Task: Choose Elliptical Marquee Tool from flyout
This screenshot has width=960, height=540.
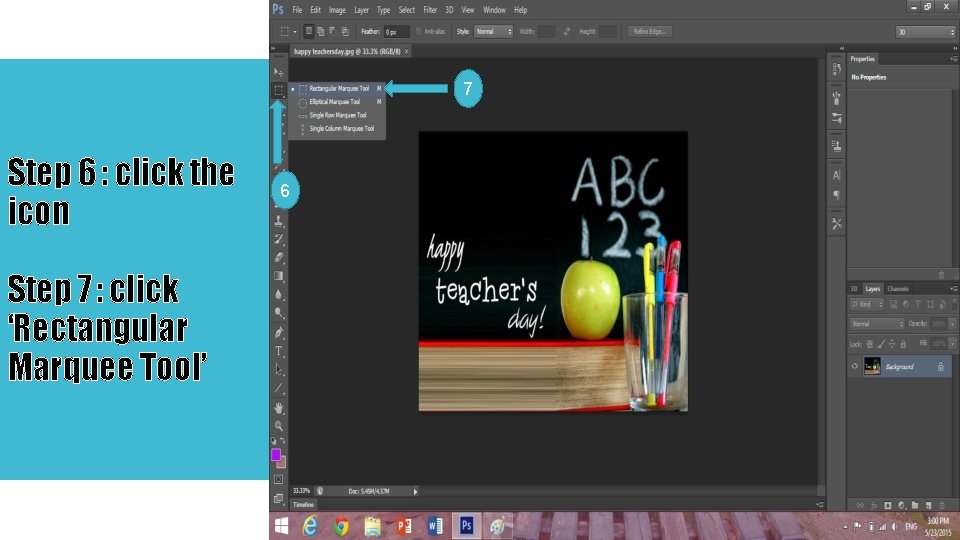Action: tap(337, 102)
